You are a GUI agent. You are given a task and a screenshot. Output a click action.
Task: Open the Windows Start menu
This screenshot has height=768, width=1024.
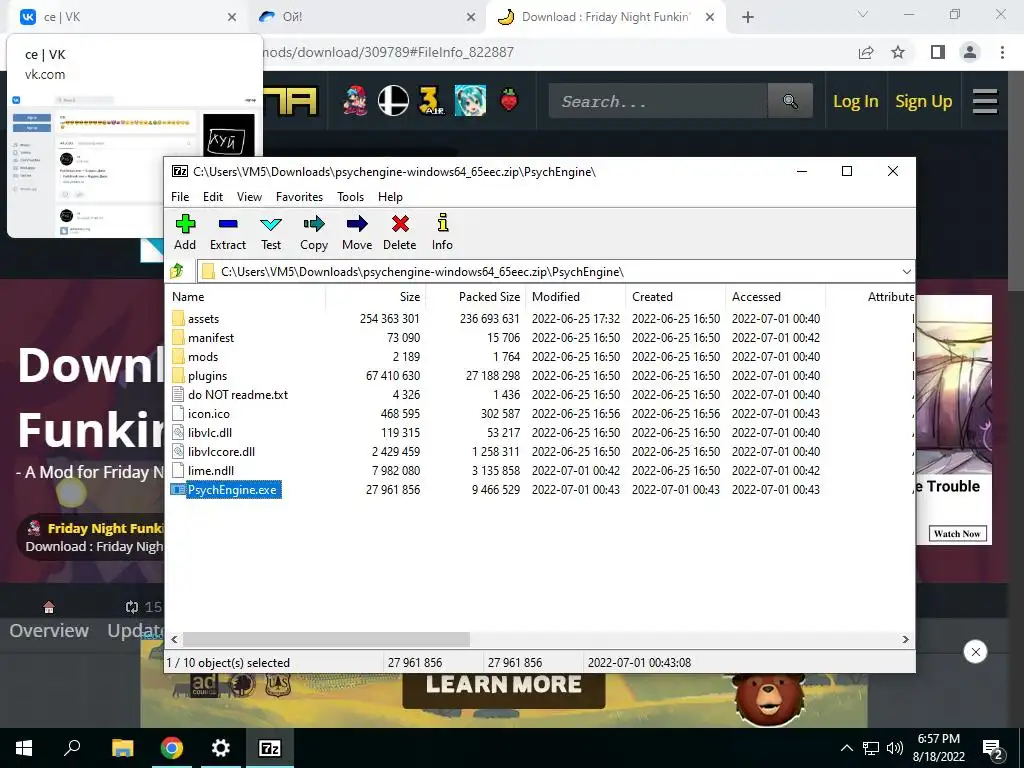point(24,748)
